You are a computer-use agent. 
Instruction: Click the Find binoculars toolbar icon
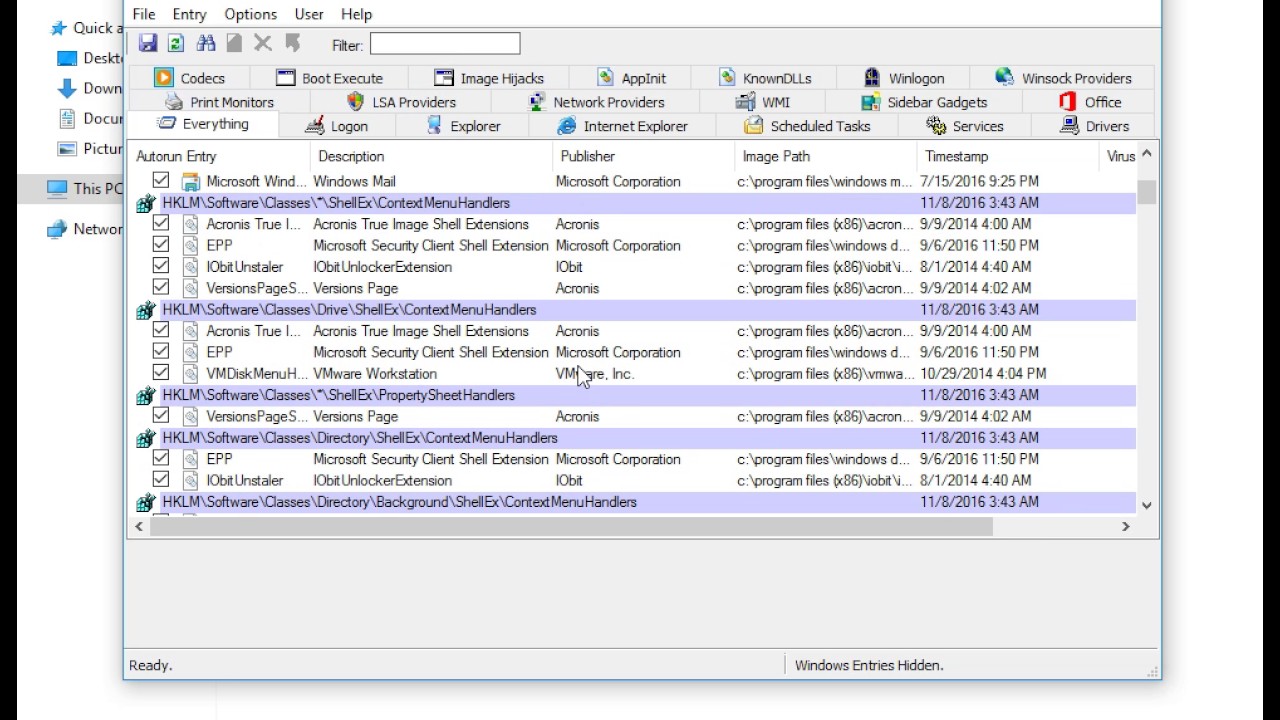206,43
